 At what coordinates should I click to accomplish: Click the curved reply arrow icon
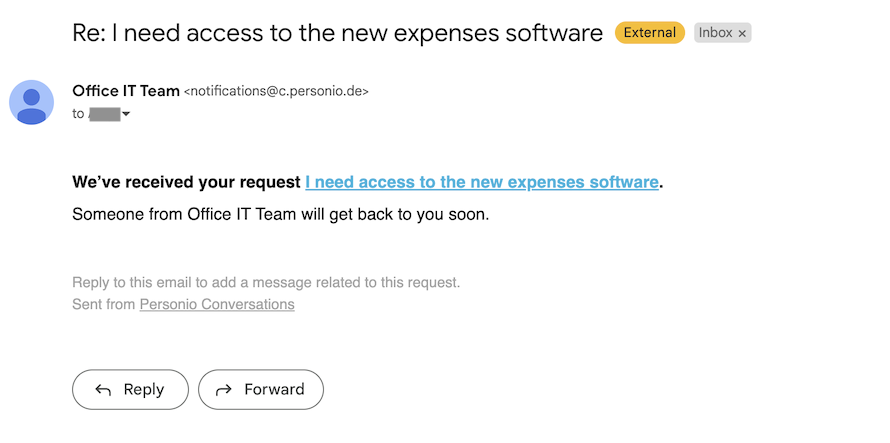(103, 390)
